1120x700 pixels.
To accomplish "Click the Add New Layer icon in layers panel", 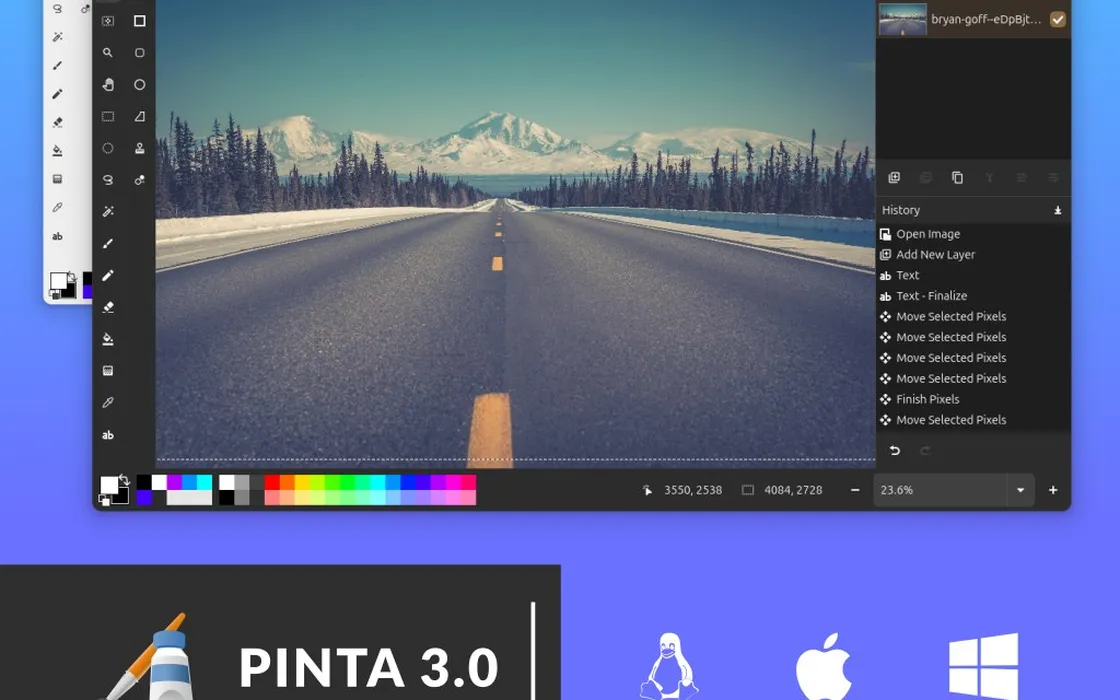I will tap(894, 177).
